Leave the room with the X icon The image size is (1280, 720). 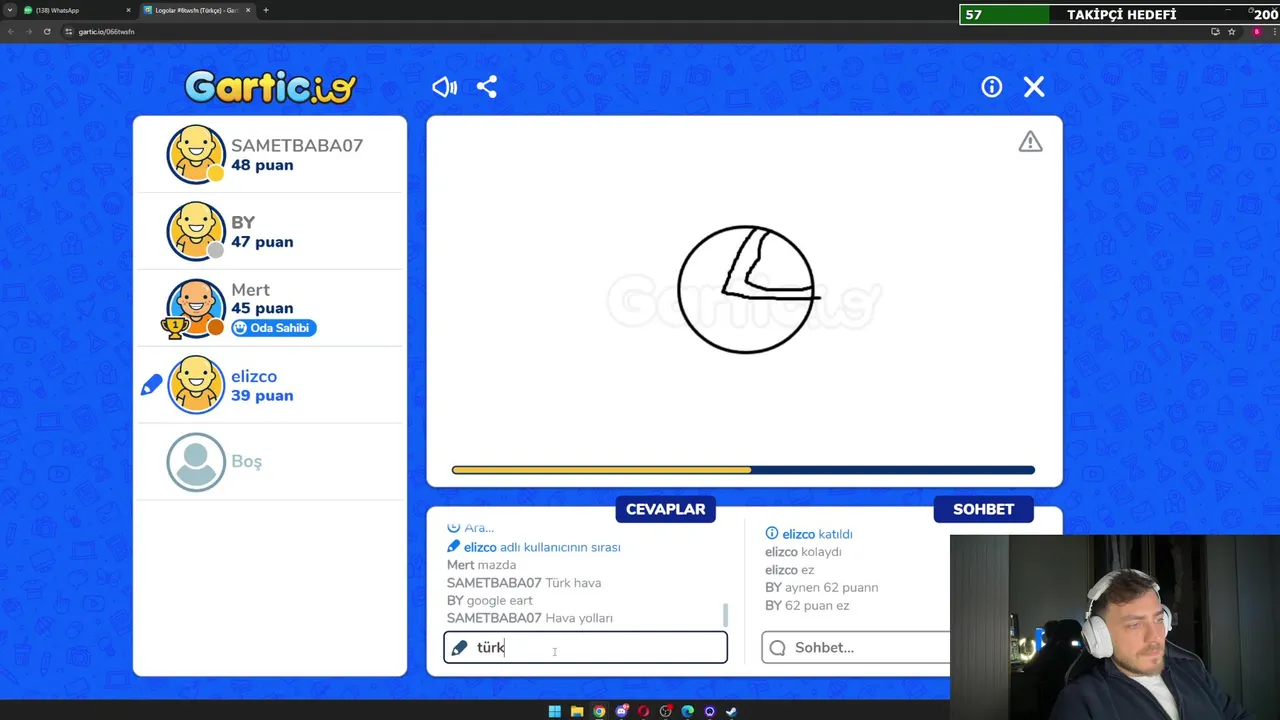(1034, 87)
